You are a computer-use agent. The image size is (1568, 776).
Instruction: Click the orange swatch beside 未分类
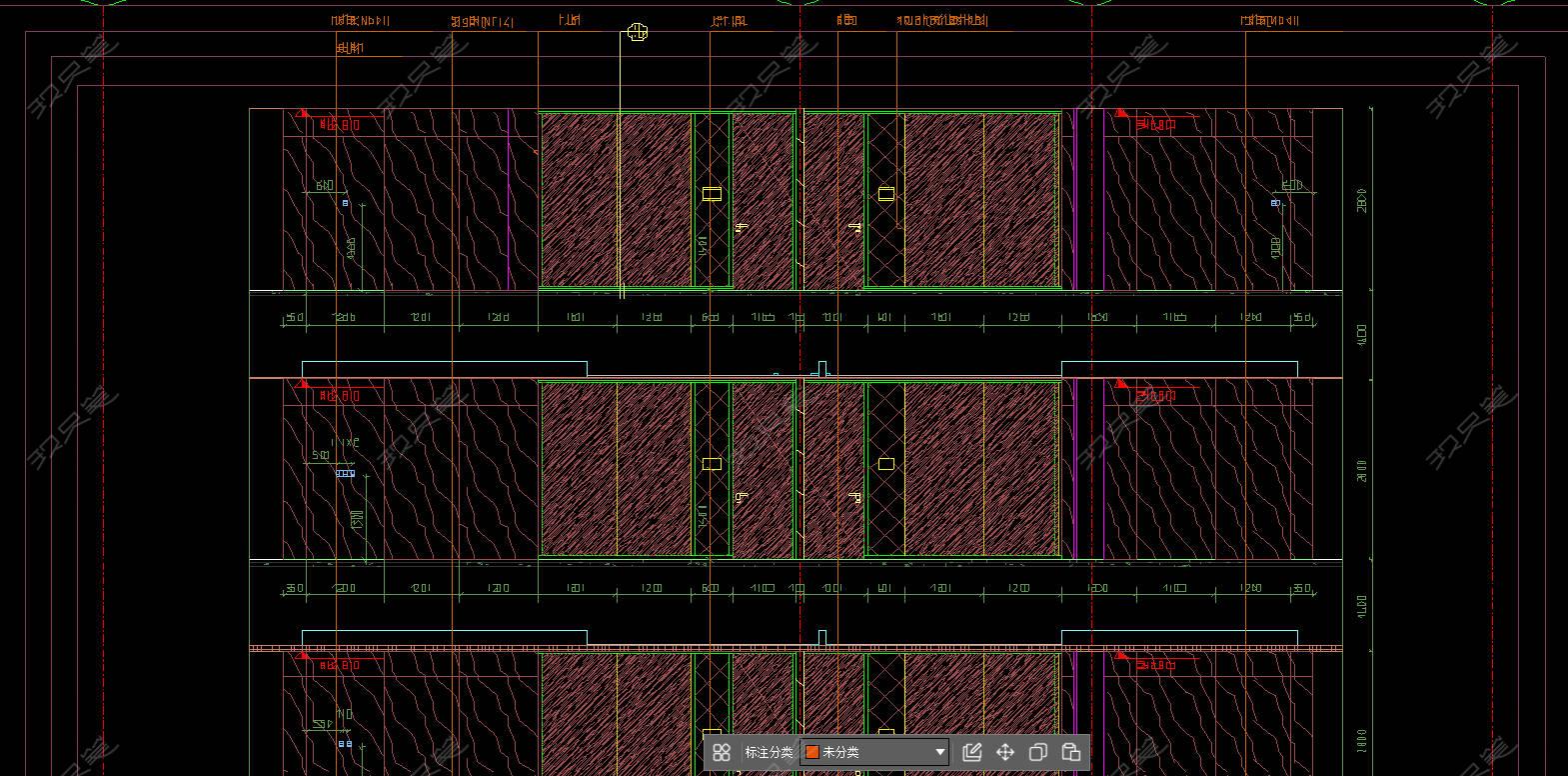click(x=812, y=752)
